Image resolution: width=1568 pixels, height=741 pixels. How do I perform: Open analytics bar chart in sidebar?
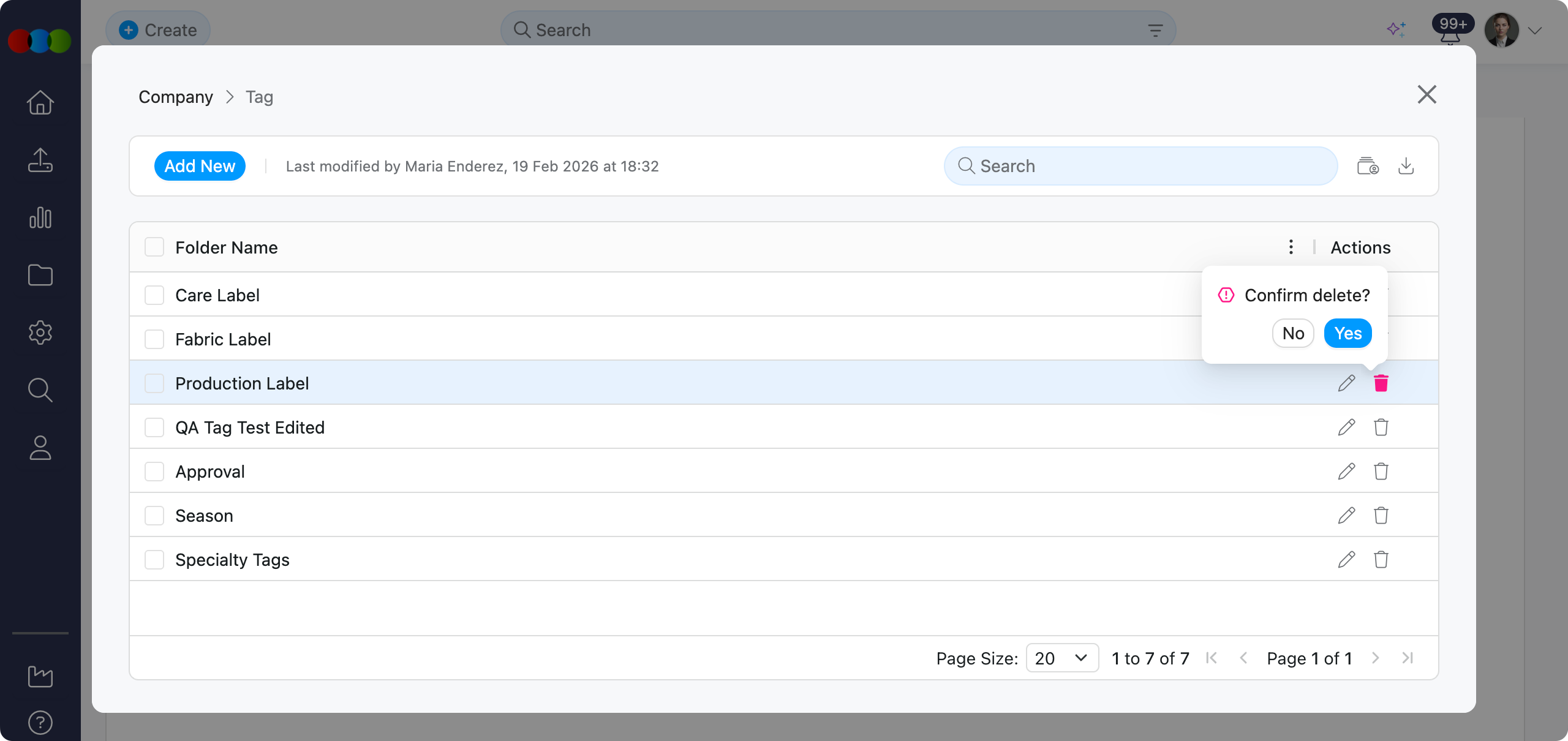click(40, 218)
